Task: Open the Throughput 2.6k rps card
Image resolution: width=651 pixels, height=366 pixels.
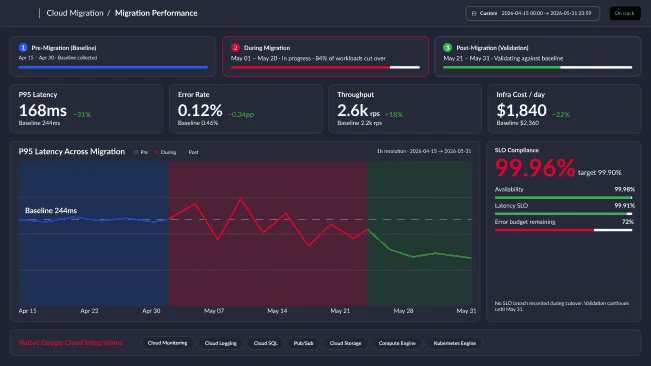Action: [405, 109]
